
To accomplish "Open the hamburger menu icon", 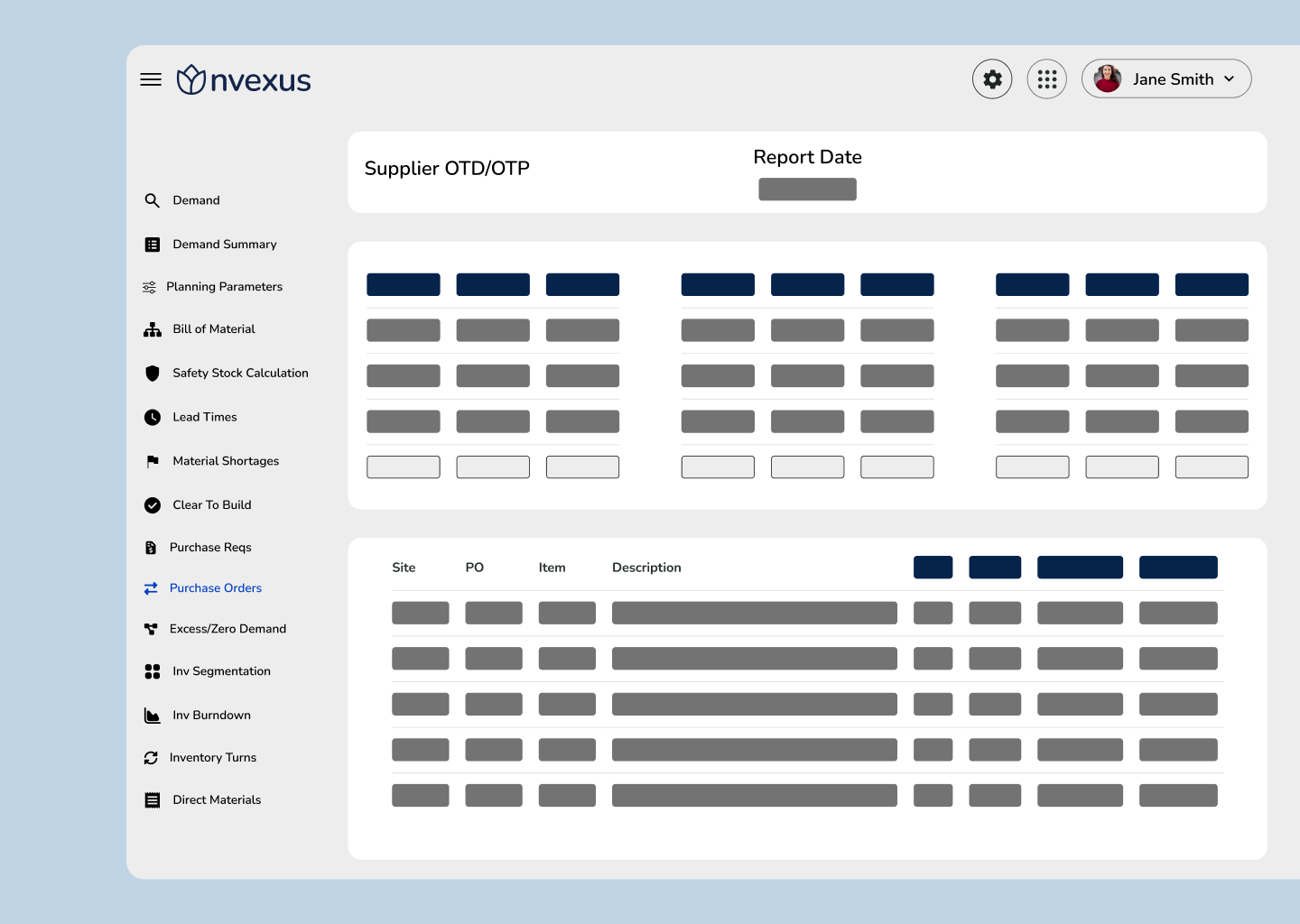I will (x=151, y=79).
